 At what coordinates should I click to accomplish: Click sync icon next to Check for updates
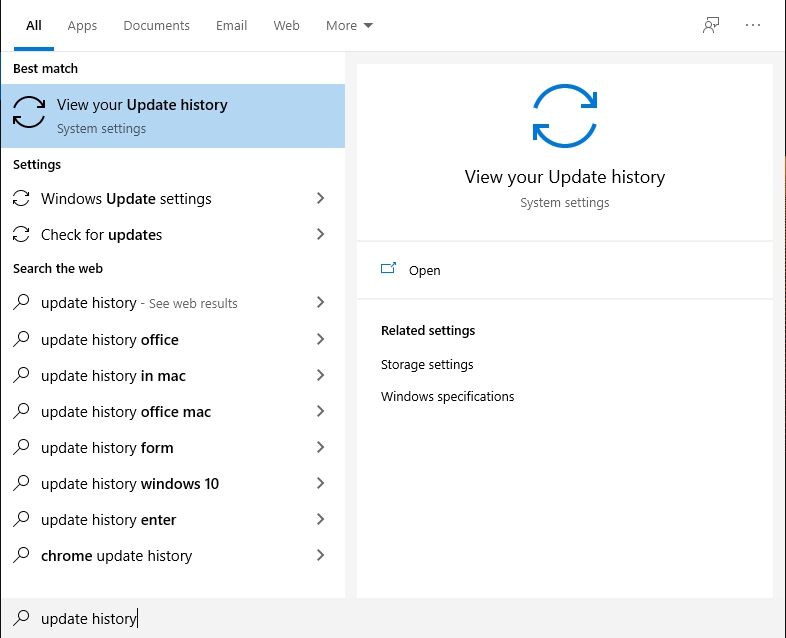pyautogui.click(x=21, y=235)
